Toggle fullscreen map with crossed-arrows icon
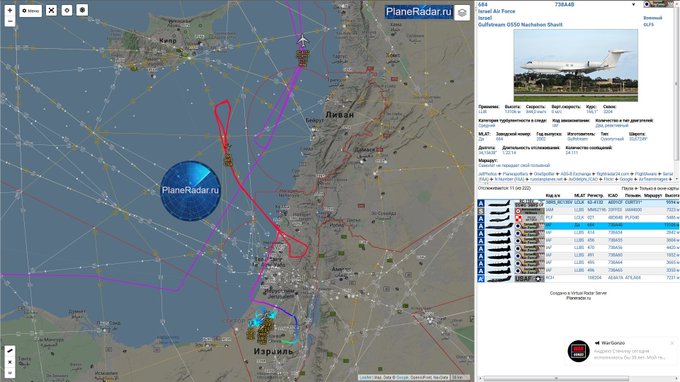 point(51,10)
